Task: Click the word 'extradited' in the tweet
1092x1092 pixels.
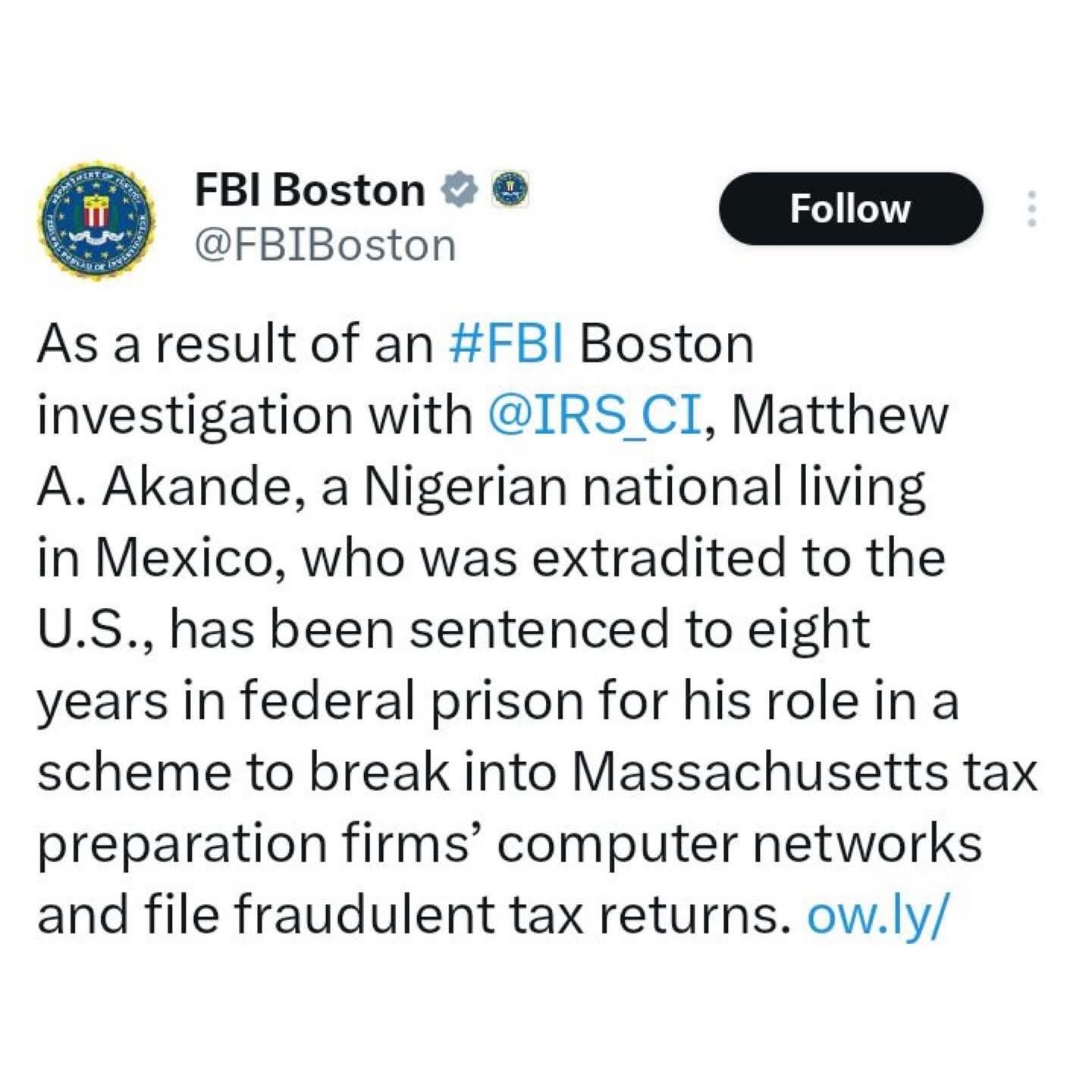Action: pos(658,558)
